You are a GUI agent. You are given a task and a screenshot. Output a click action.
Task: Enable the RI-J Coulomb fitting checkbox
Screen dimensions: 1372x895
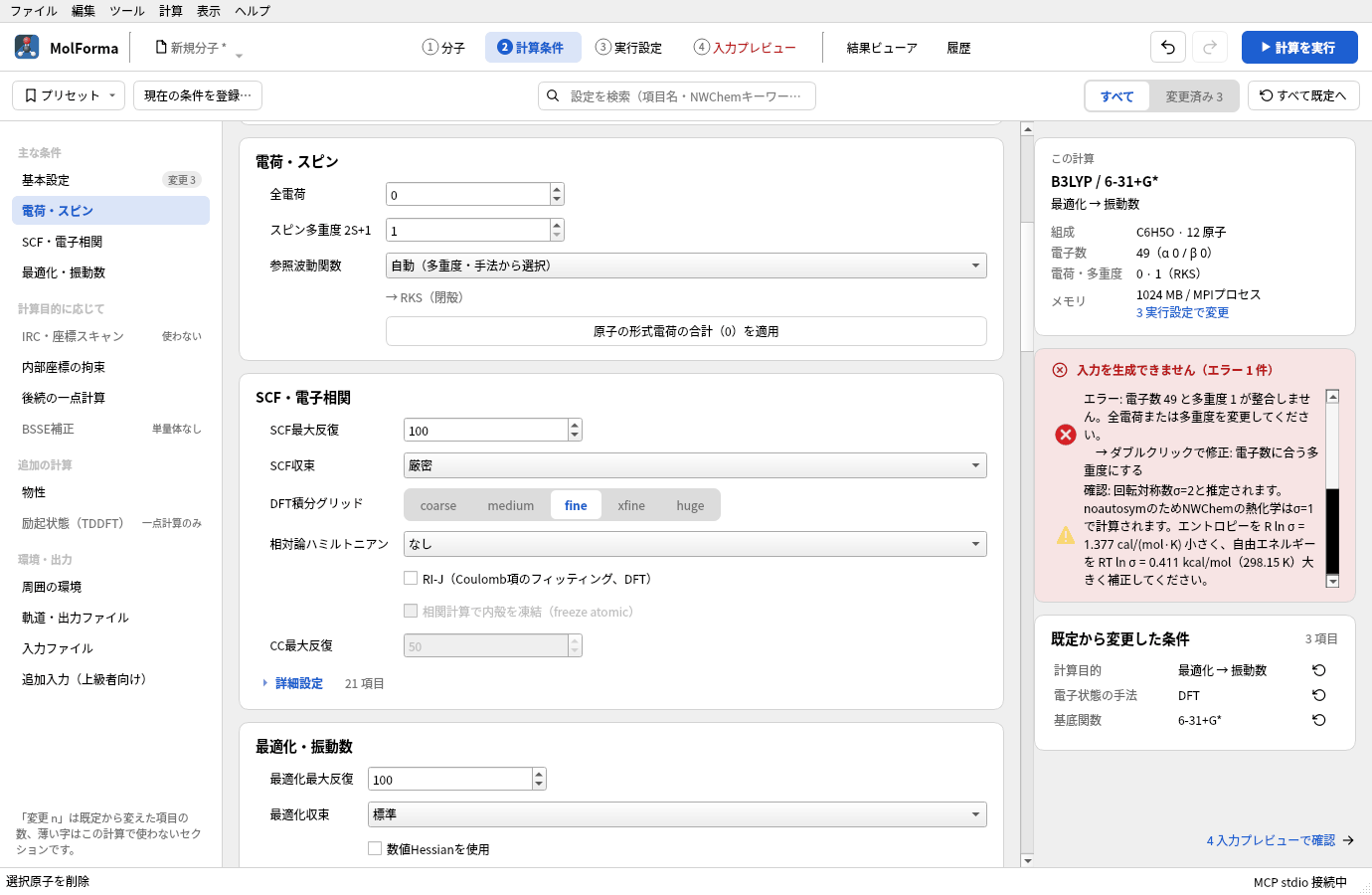pos(411,578)
